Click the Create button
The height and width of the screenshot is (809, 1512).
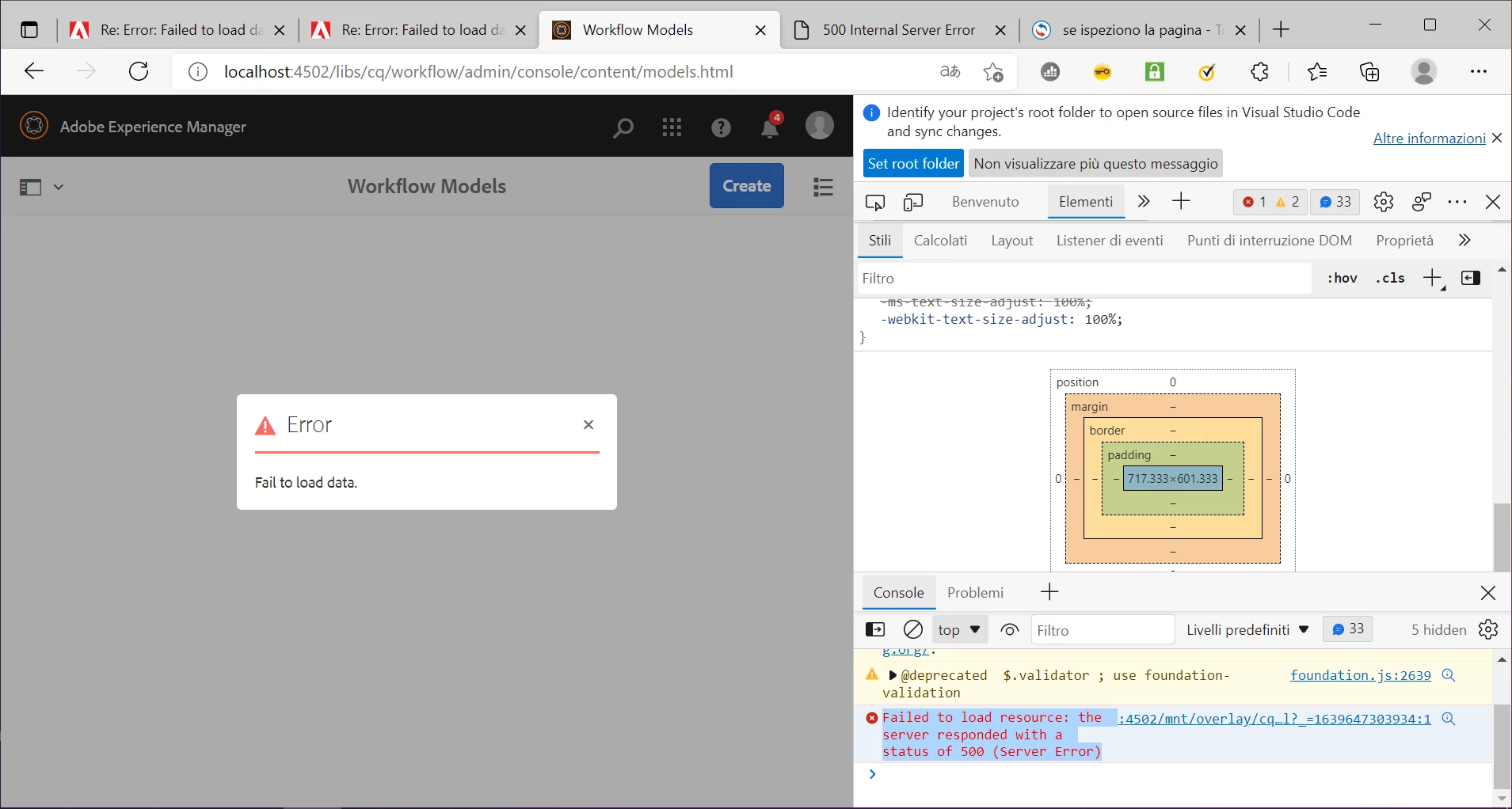click(747, 186)
